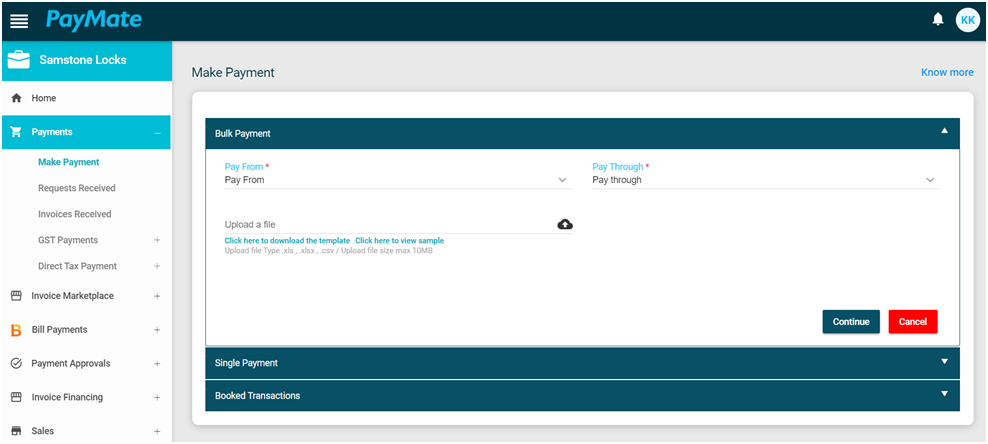988x444 pixels.
Task: Collapse the Bulk Payment section arrow
Action: 944,131
